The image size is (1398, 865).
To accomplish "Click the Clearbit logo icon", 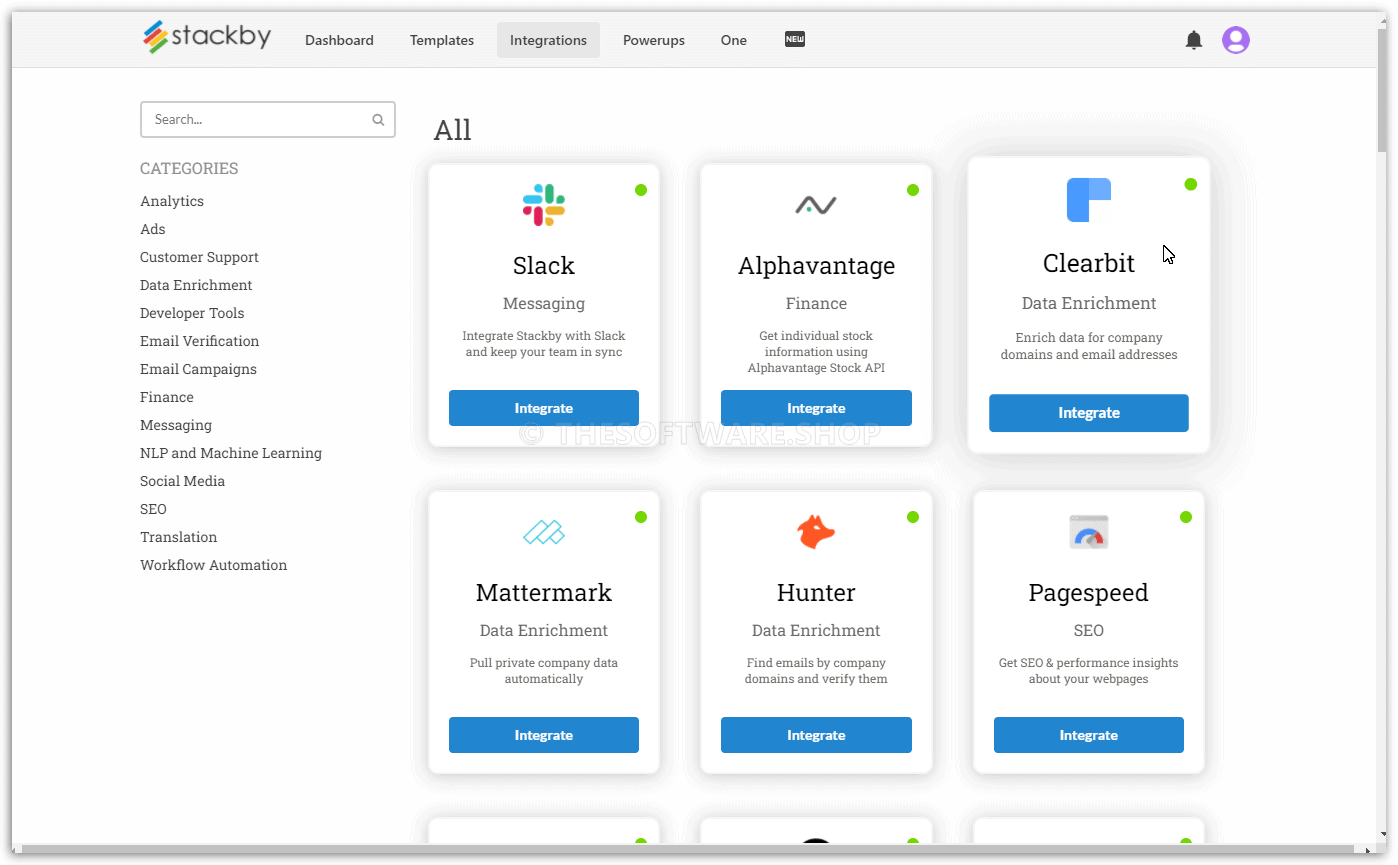I will [1089, 200].
